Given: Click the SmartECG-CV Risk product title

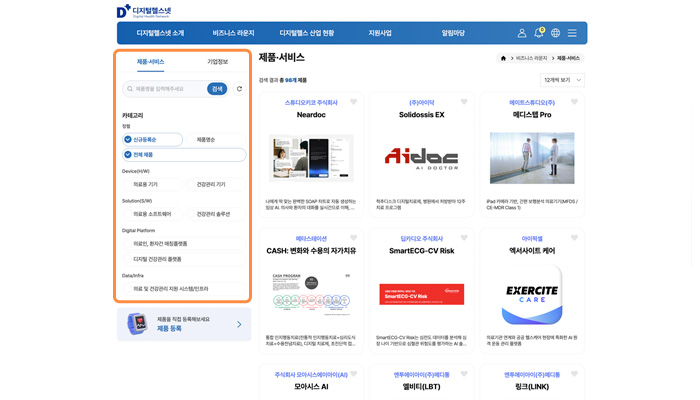Looking at the screenshot, I should pos(421,251).
